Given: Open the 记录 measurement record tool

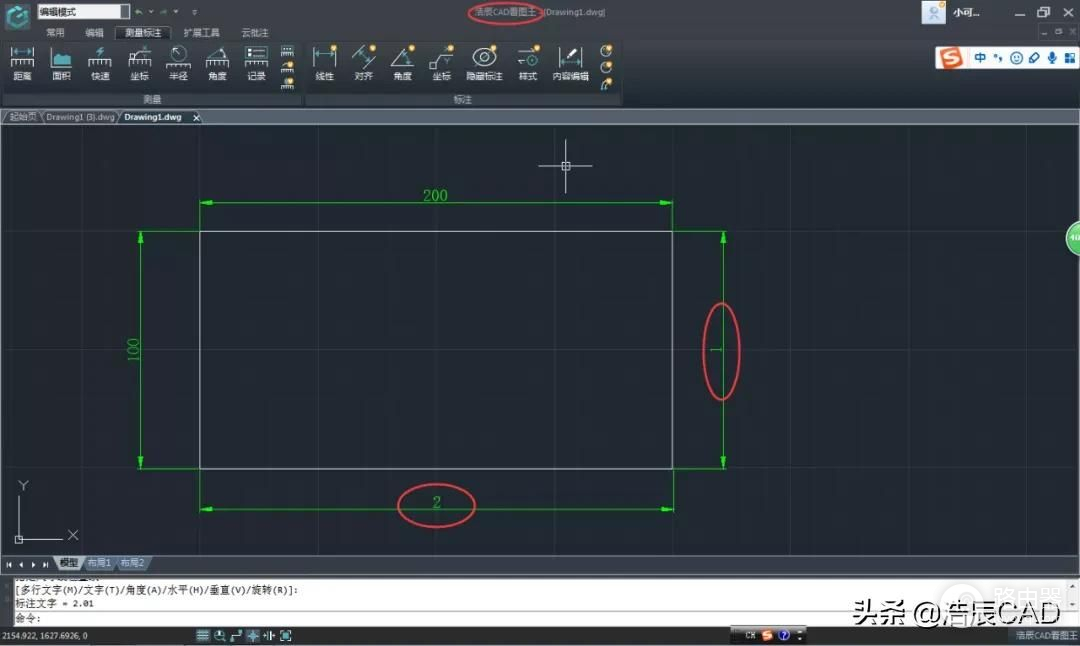Looking at the screenshot, I should 256,63.
